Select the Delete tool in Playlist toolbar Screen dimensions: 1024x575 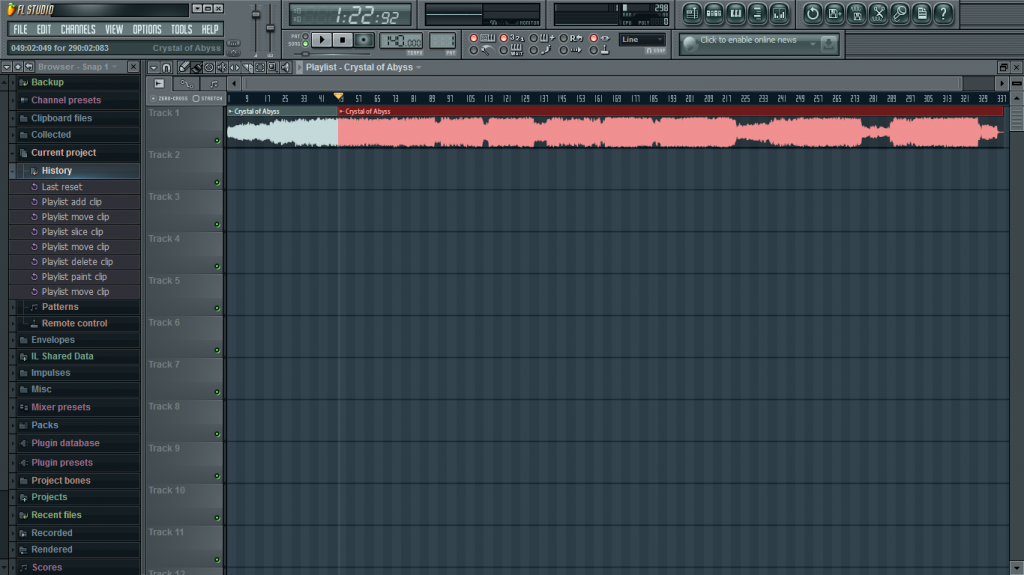pyautogui.click(x=209, y=67)
